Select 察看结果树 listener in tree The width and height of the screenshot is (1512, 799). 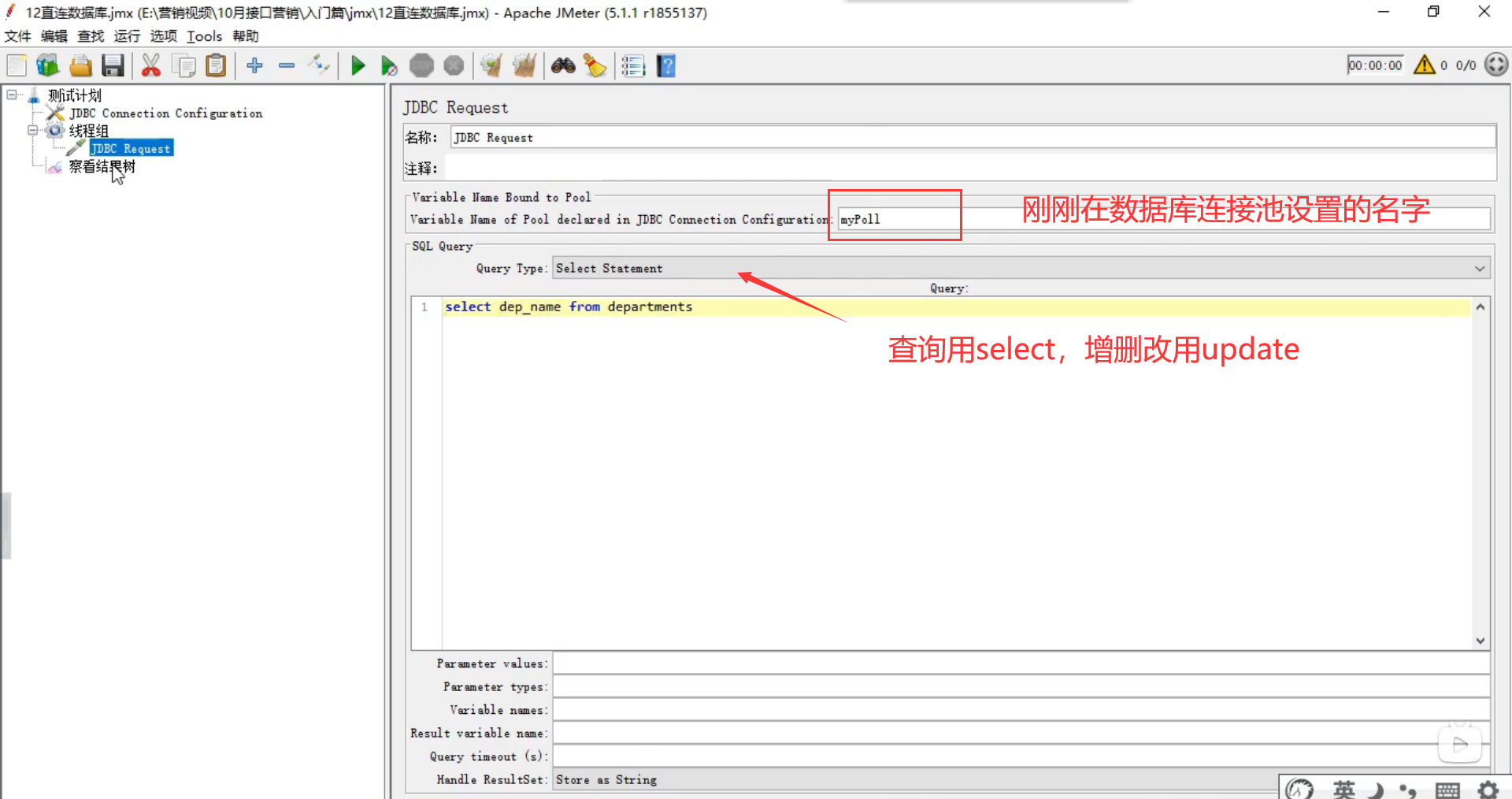click(102, 166)
